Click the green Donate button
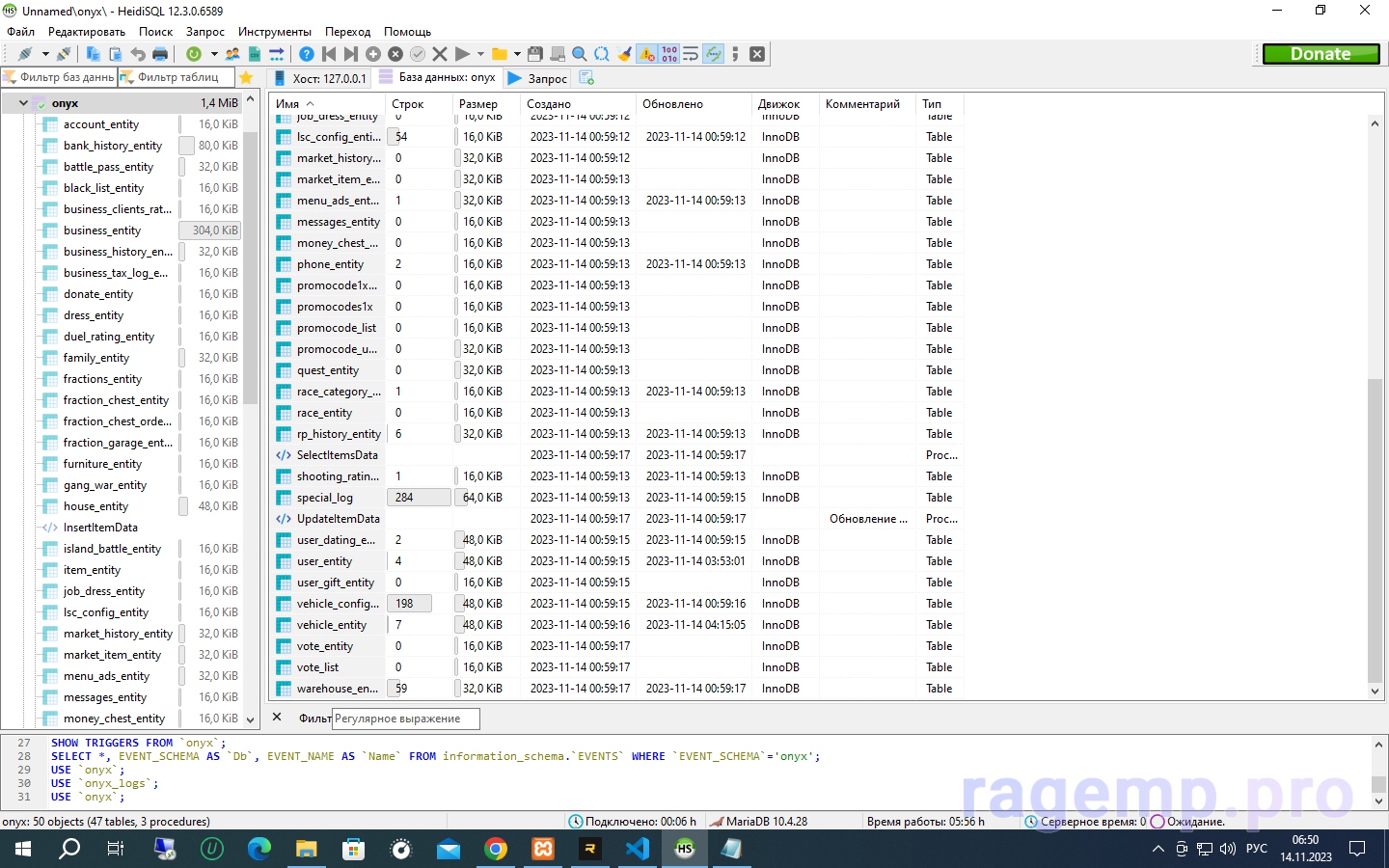 point(1321,54)
